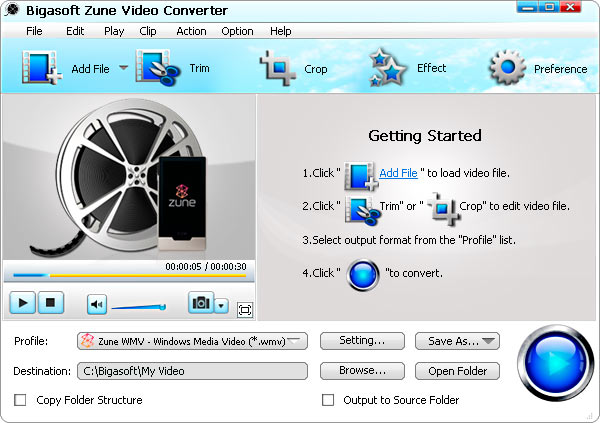Start conversion with large blue Convert button
Image resolution: width=600 pixels, height=423 pixels.
(556, 363)
